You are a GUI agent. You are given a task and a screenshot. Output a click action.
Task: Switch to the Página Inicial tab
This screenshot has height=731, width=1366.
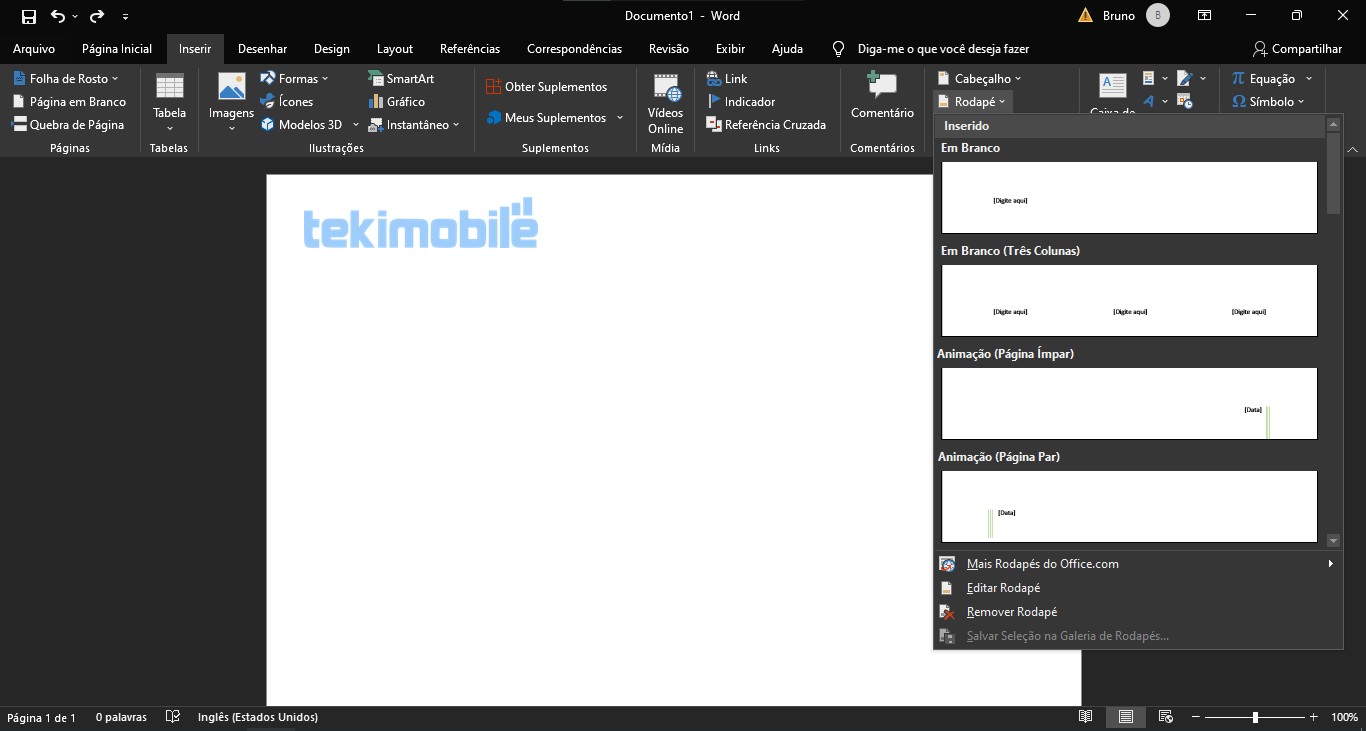coord(117,48)
